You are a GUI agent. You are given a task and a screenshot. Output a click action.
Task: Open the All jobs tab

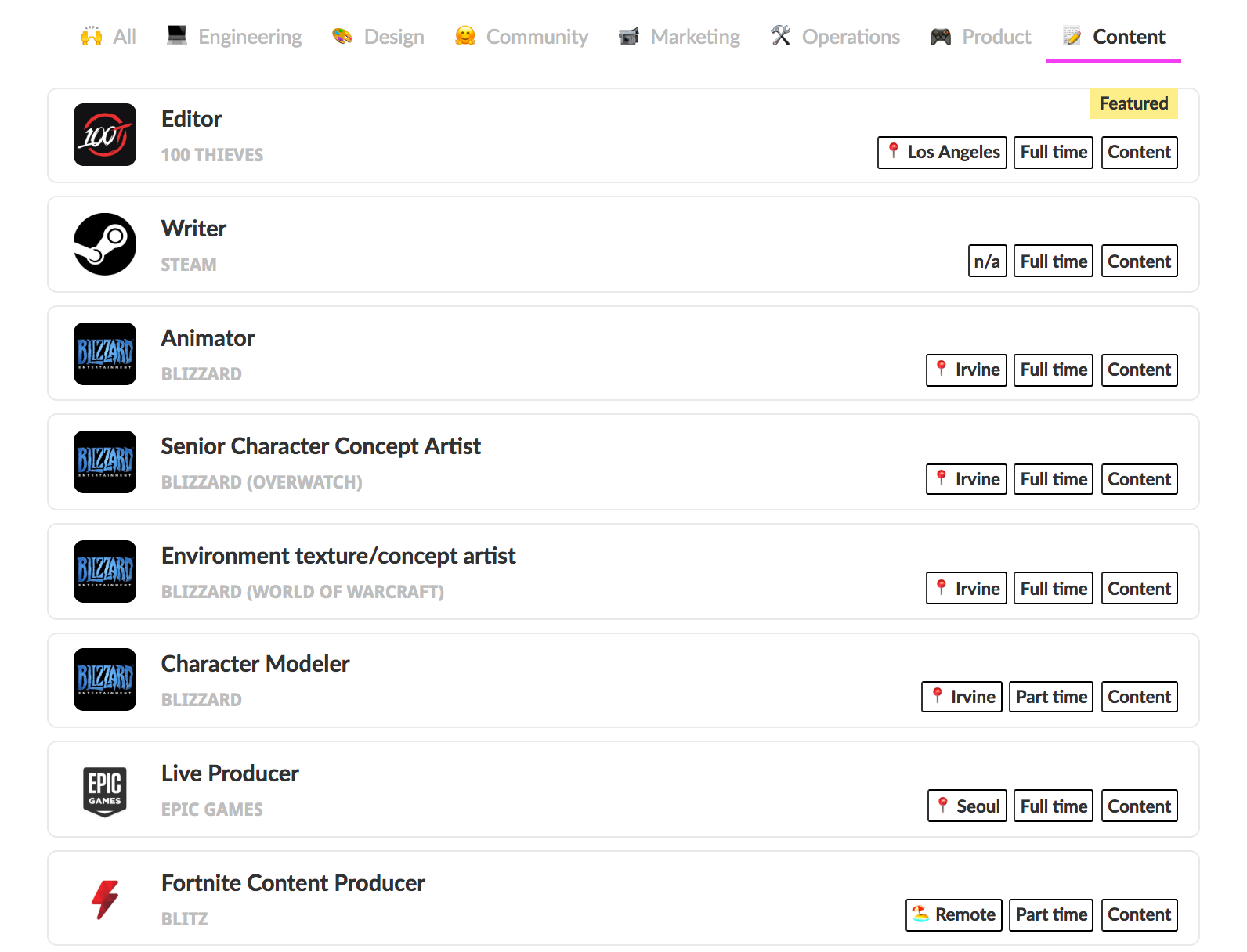point(108,37)
